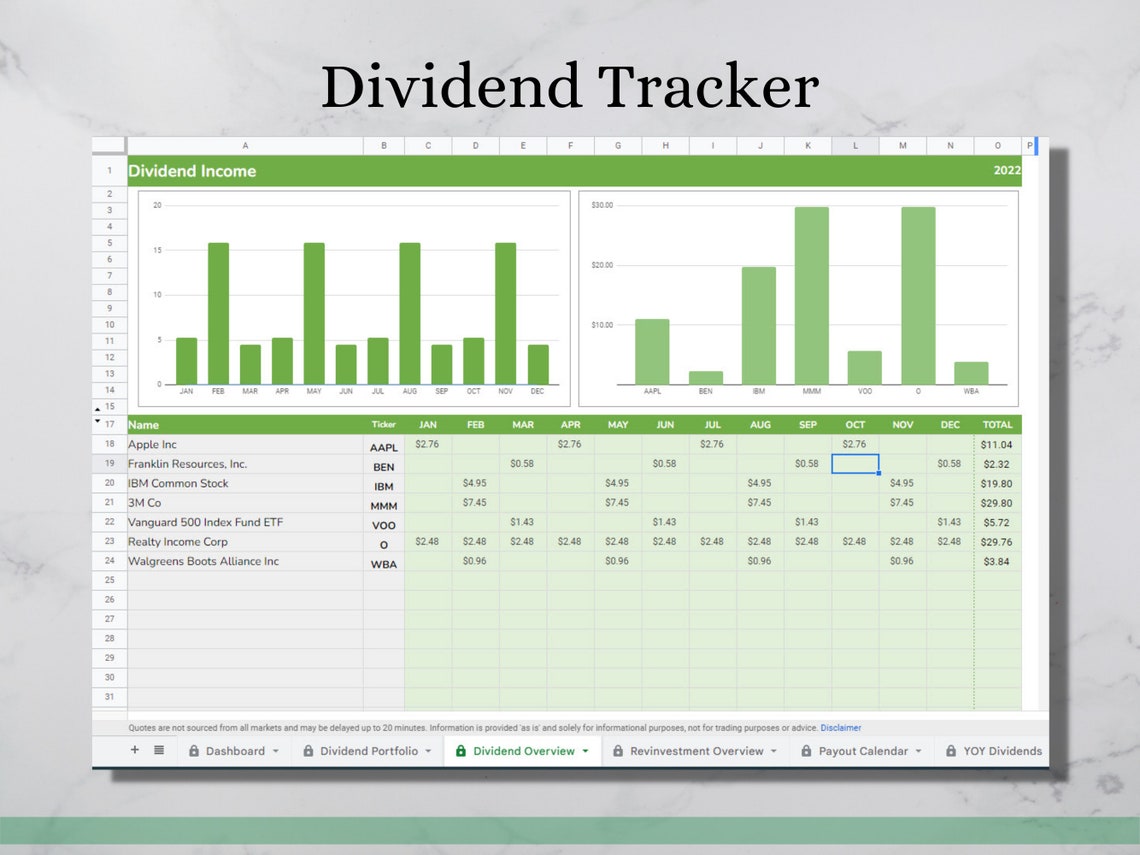Screen dimensions: 1140x855
Task: Open Dividend Portfolio tab dropdown arrow
Action: 429,751
